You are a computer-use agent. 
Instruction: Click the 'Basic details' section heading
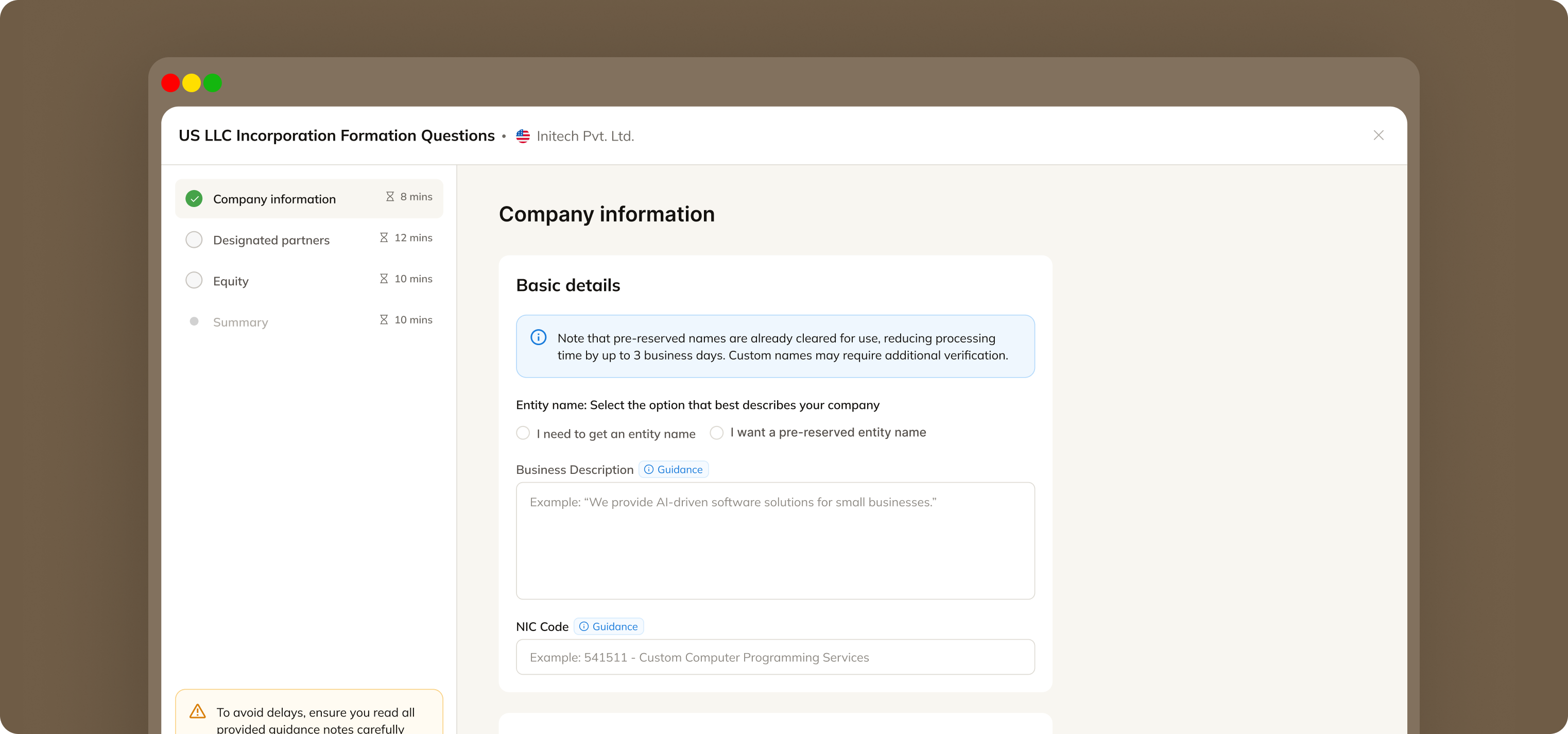pyautogui.click(x=568, y=285)
